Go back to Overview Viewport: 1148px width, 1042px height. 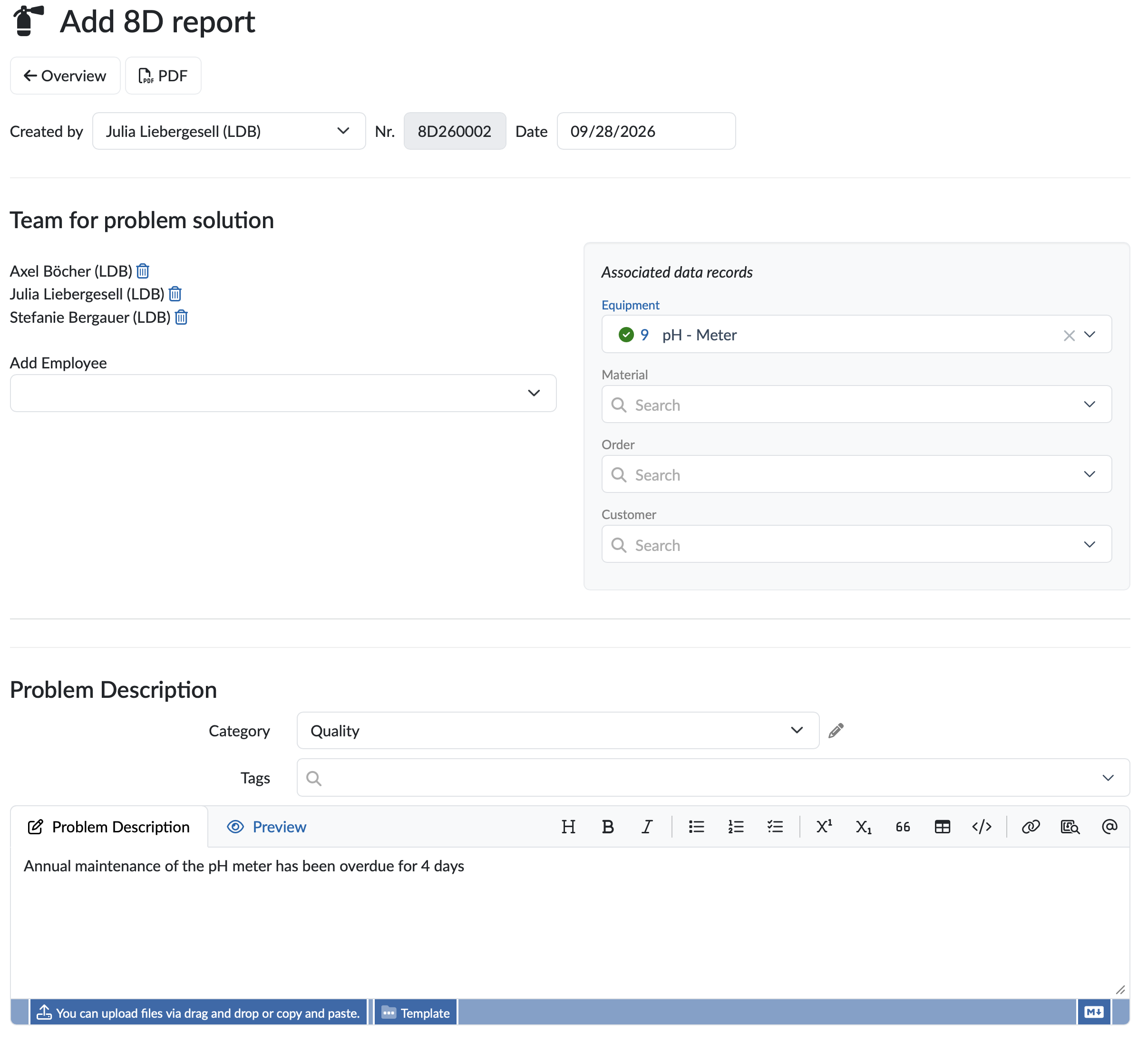66,76
